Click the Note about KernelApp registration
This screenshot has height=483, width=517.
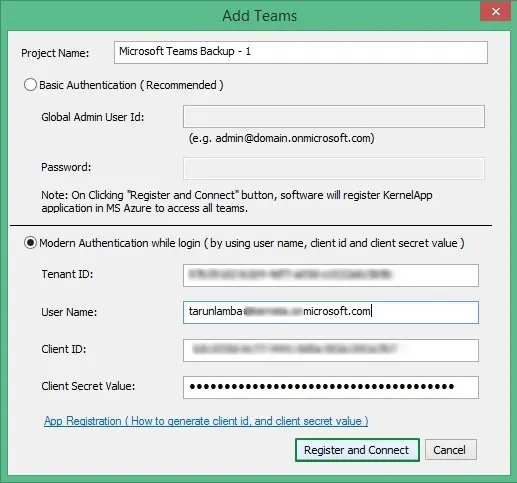point(237,202)
